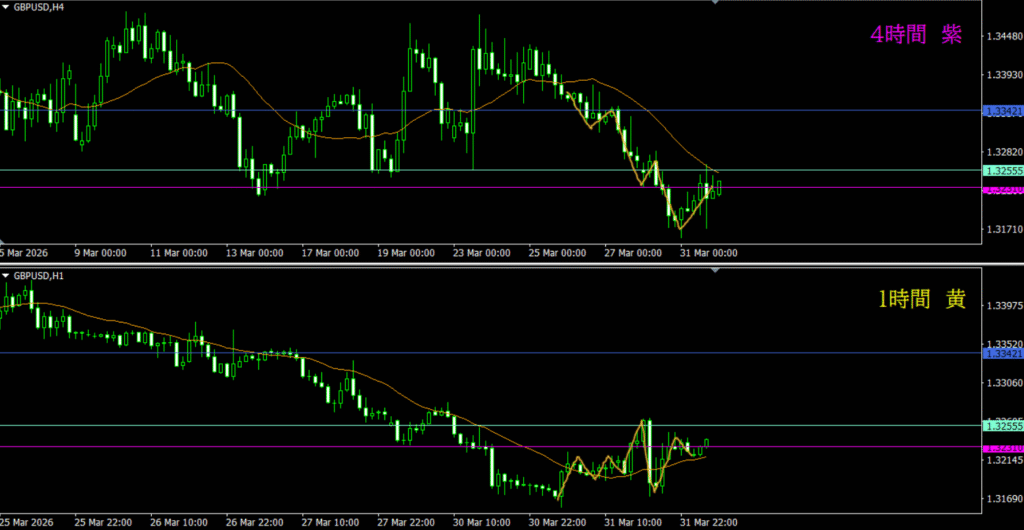
Task: Click the H4 chart dropdown triangle beside GBPUSD
Action: tap(6, 7)
